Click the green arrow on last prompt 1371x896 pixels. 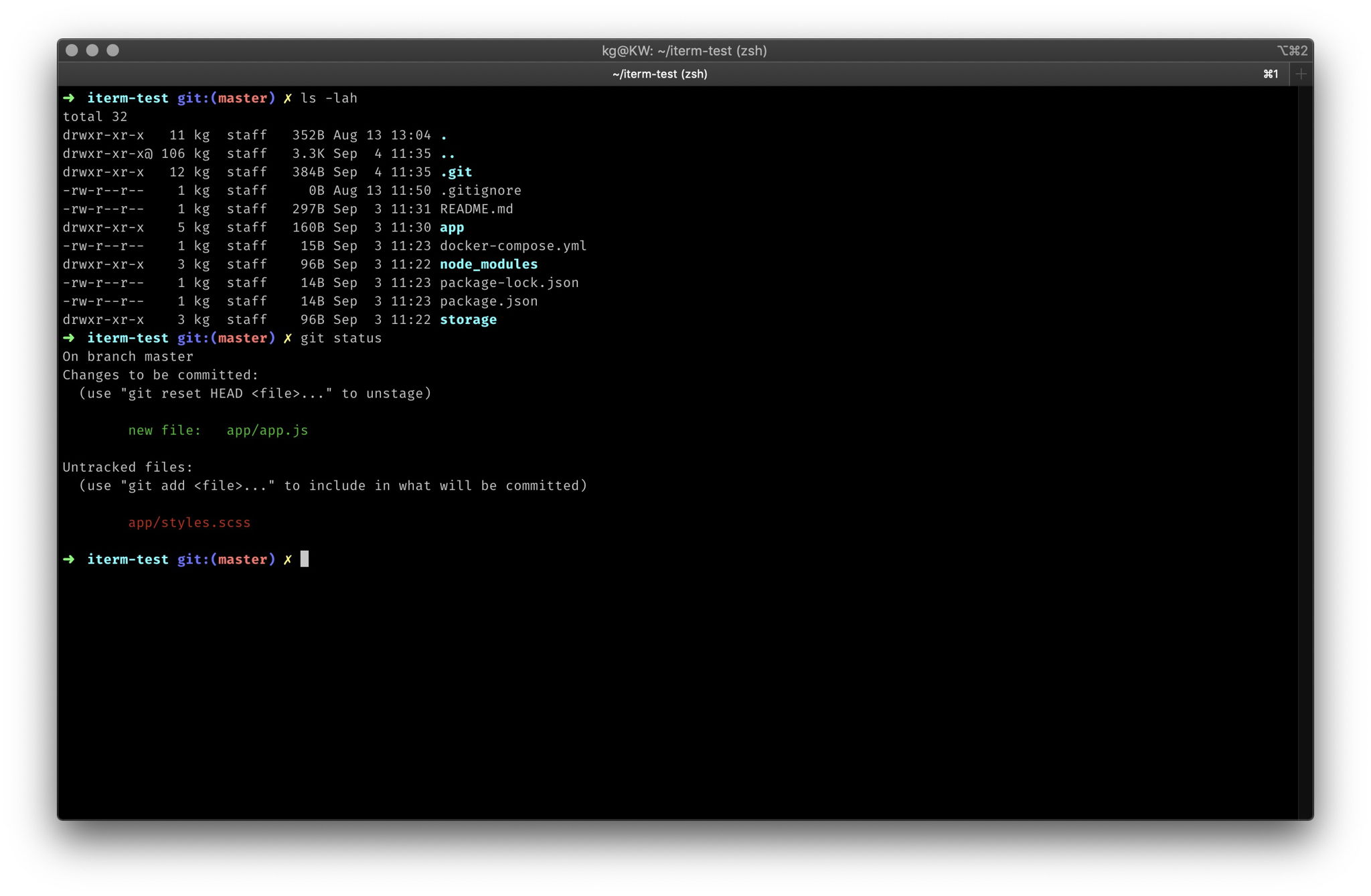point(69,559)
